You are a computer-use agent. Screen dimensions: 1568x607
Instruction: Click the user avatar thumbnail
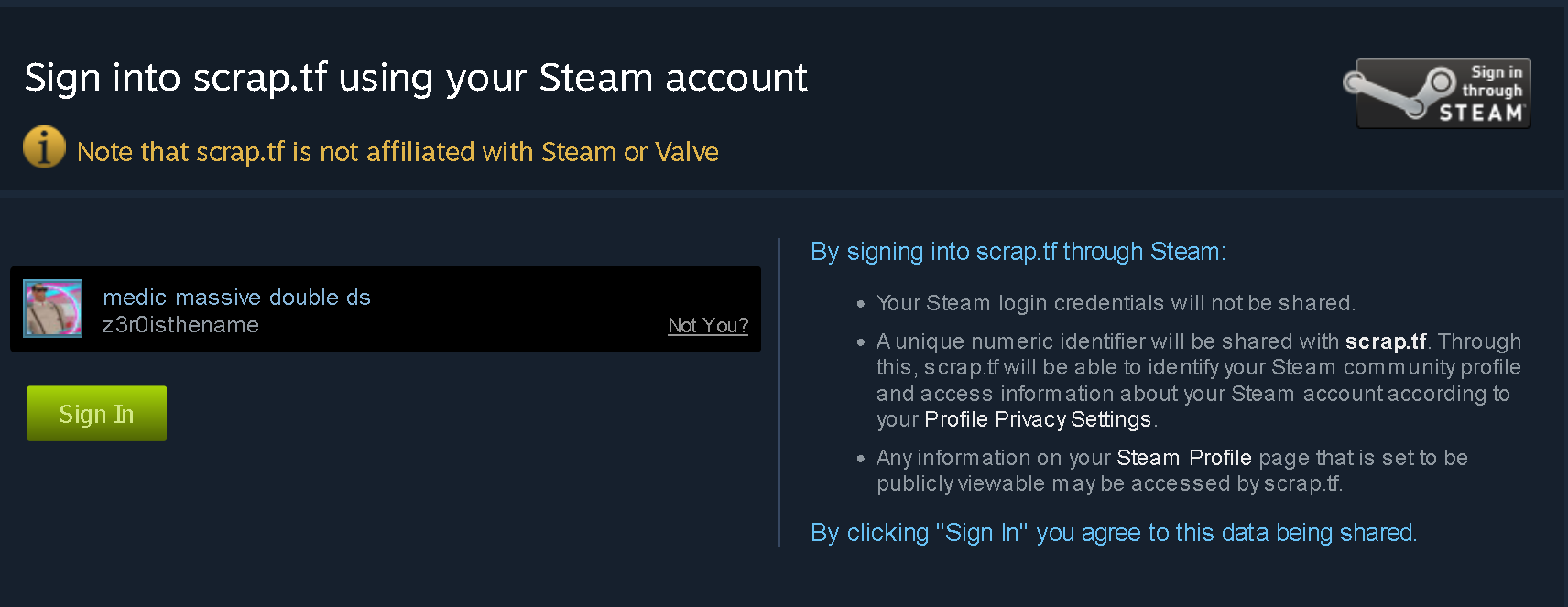click(52, 309)
